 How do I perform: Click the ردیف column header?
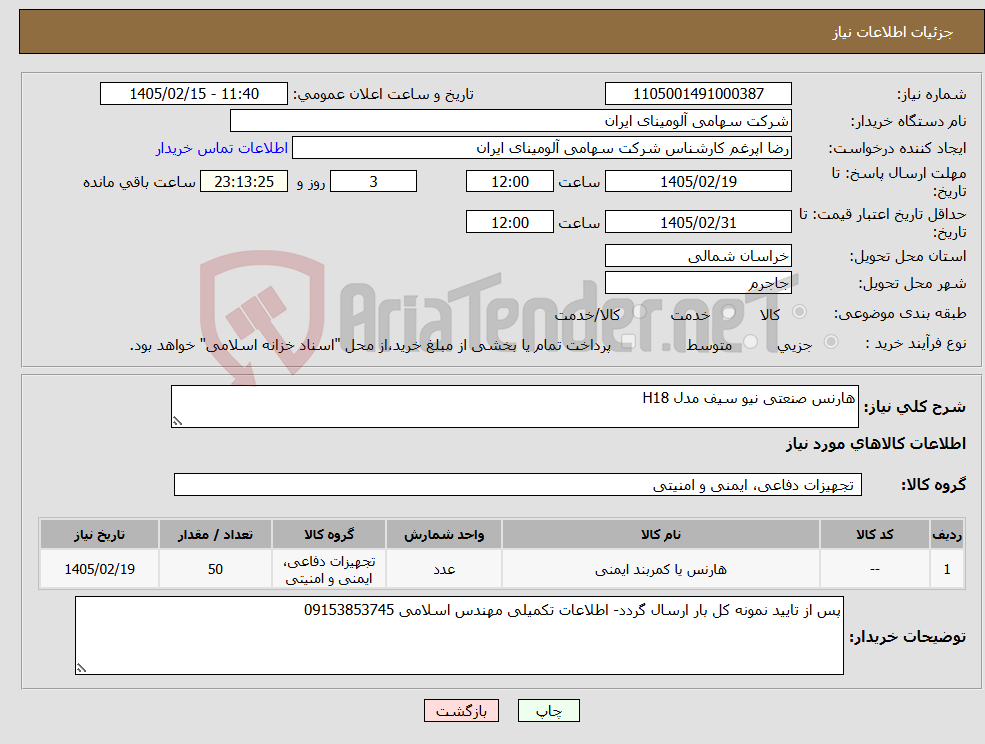(947, 535)
